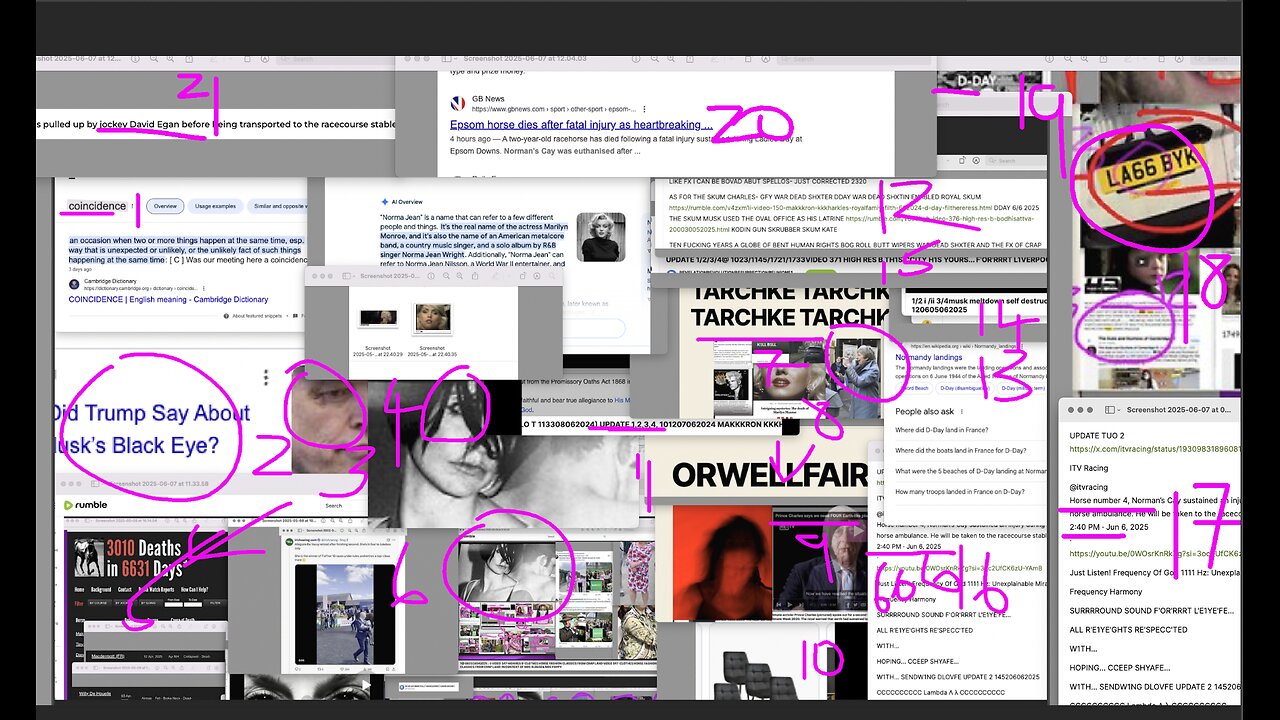Screen dimensions: 1280x720
Task: Expand Where did D-Day land in France?
Action: pyautogui.click(x=942, y=430)
